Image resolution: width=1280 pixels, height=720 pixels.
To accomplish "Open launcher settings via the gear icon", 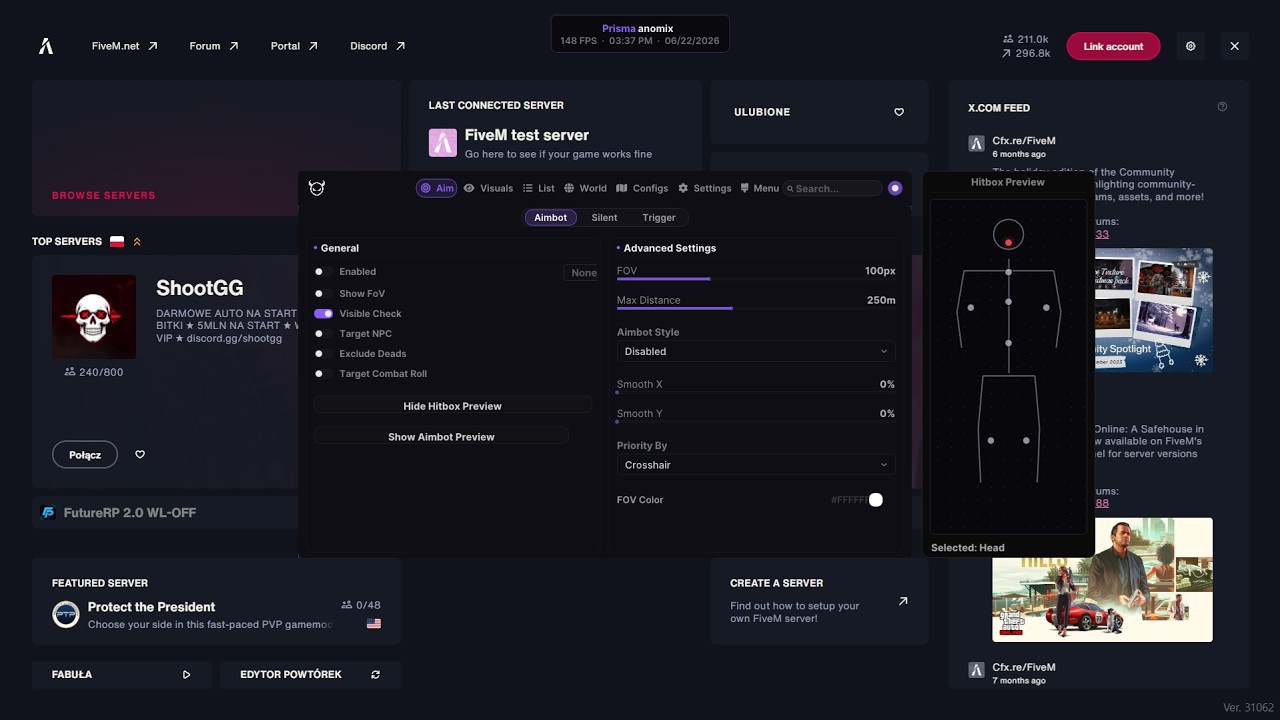I will [1190, 46].
